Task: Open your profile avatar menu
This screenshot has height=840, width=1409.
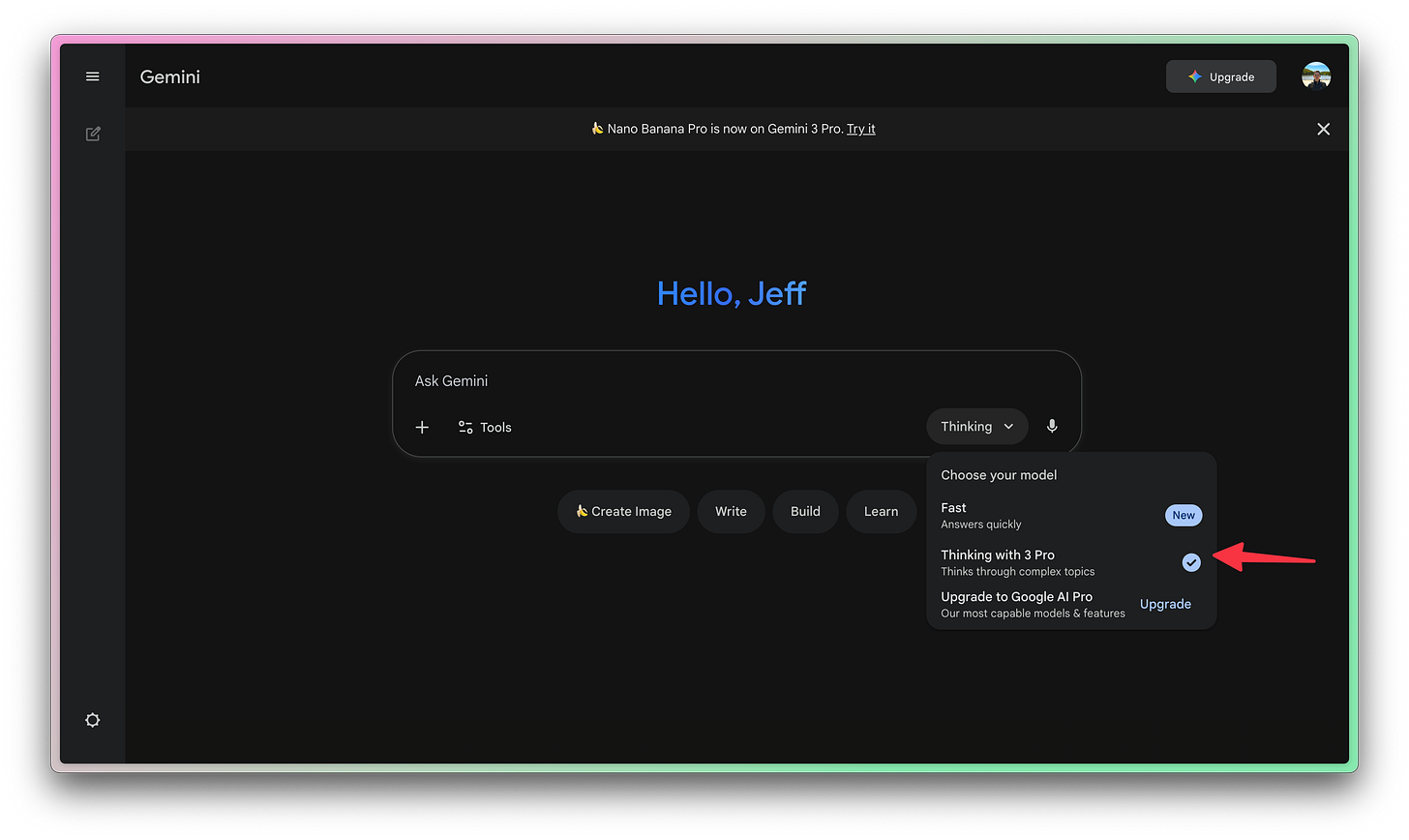Action: tap(1316, 75)
